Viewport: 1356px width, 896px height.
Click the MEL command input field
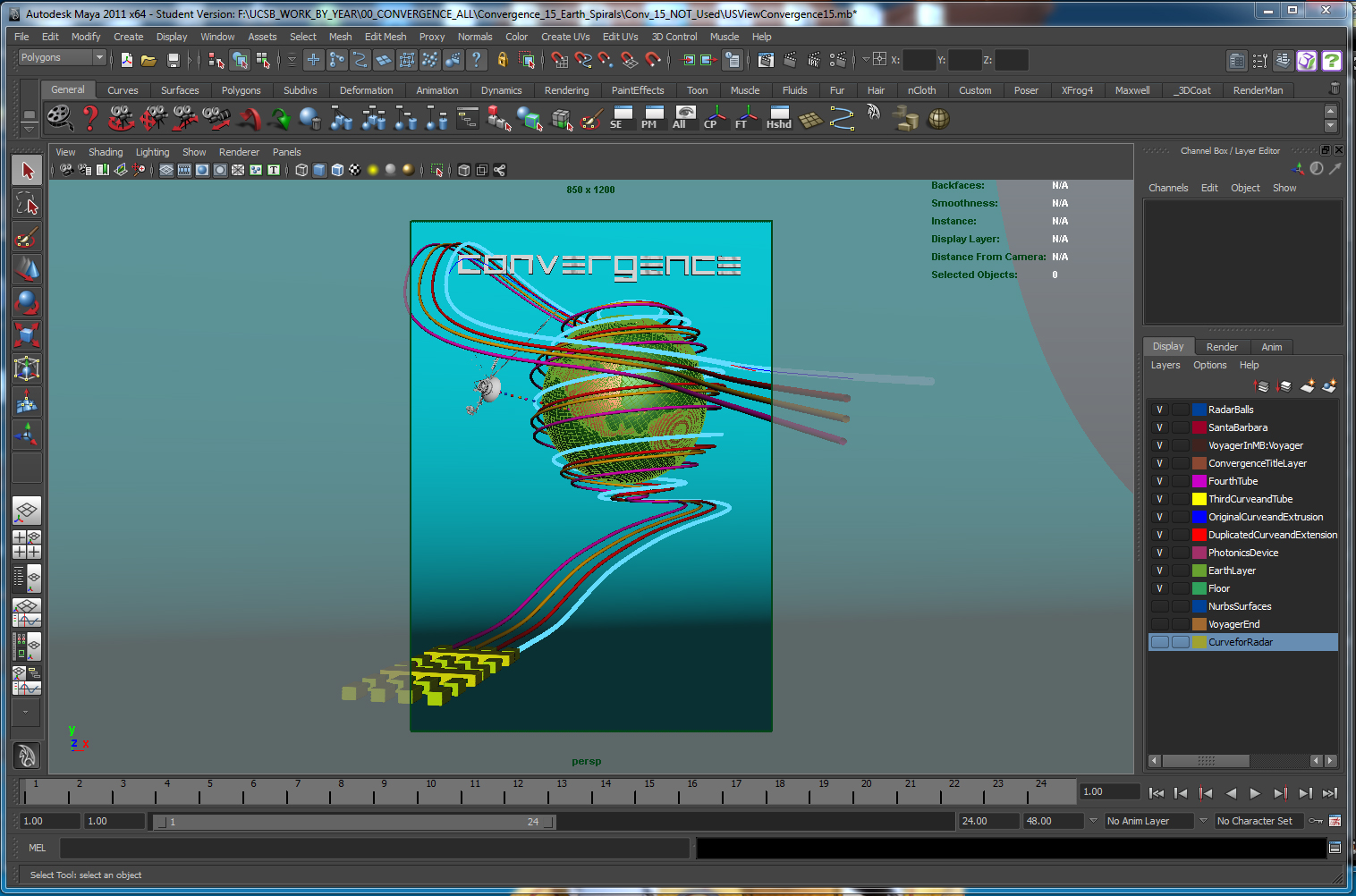tap(376, 848)
